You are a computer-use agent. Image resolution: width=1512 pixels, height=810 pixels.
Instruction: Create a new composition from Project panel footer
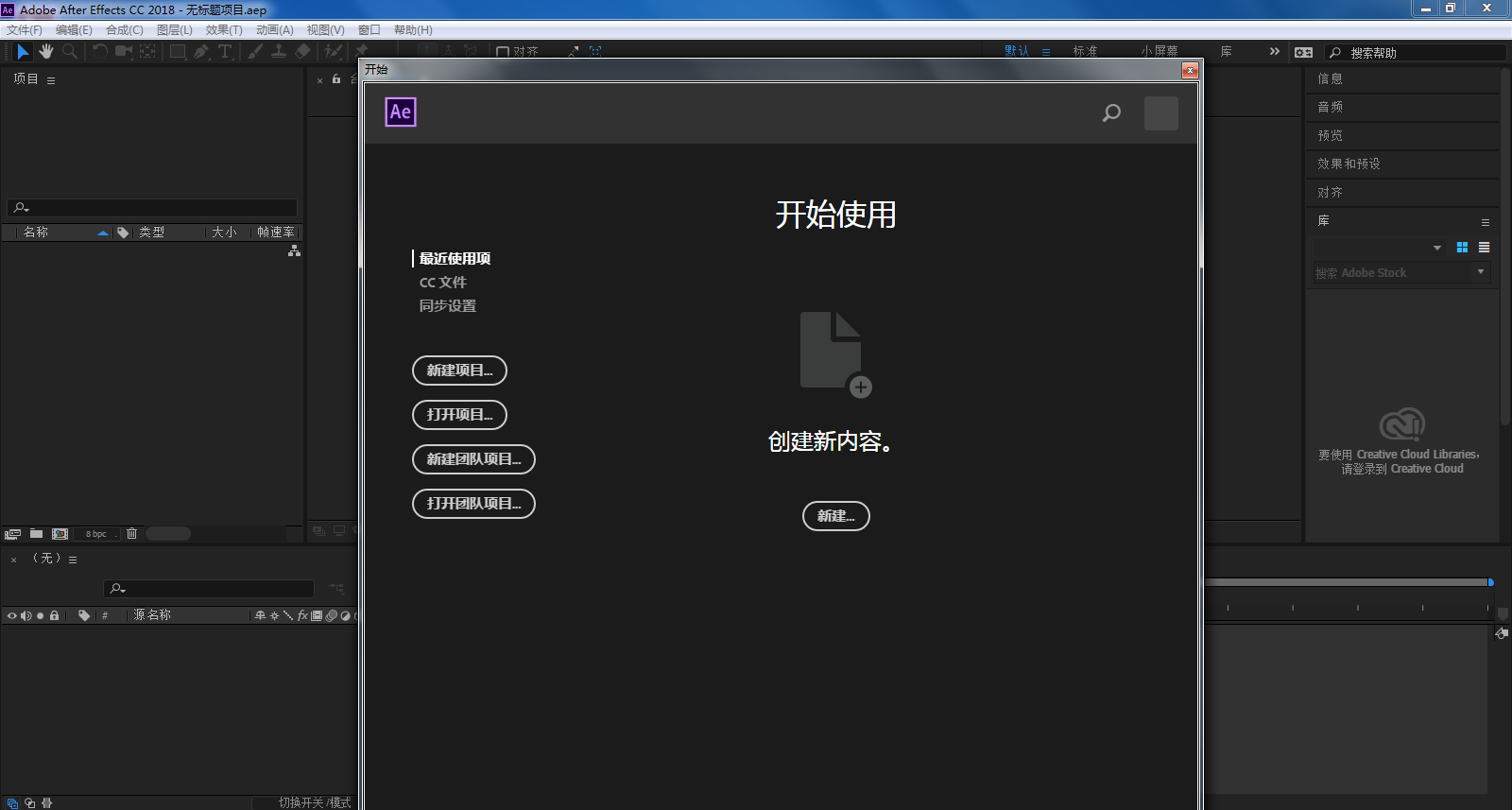click(60, 534)
